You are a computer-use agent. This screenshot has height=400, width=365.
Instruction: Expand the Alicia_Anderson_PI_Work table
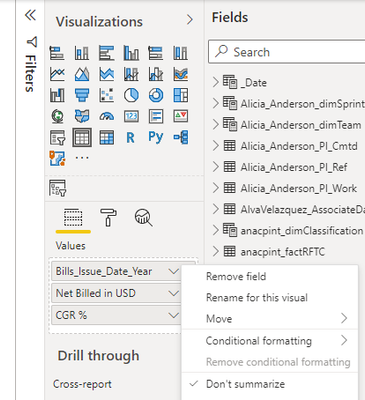216,188
